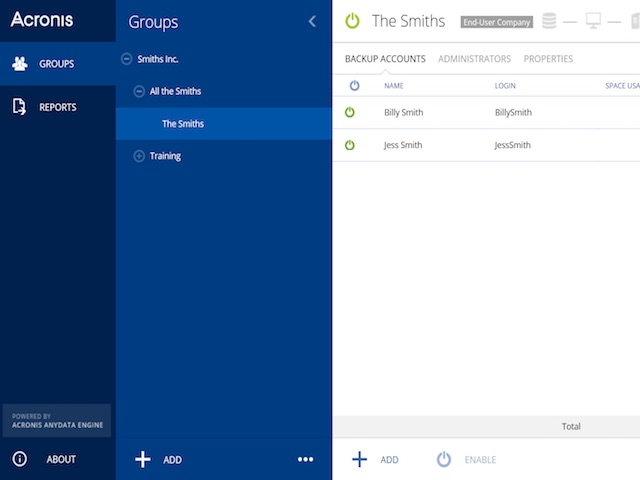
Task: Sort by power status column header
Action: (354, 85)
